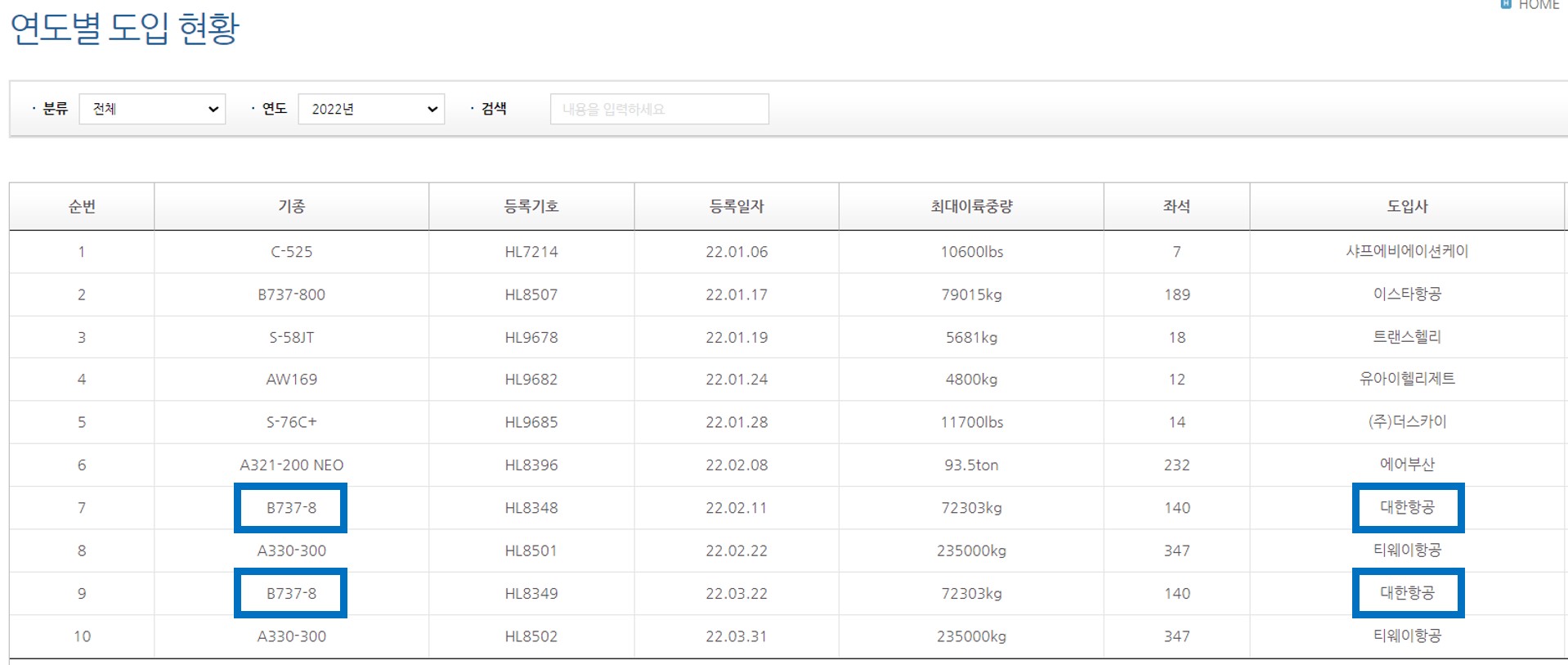Click the date 22.01.19
The height and width of the screenshot is (665, 1568).
pos(737,337)
